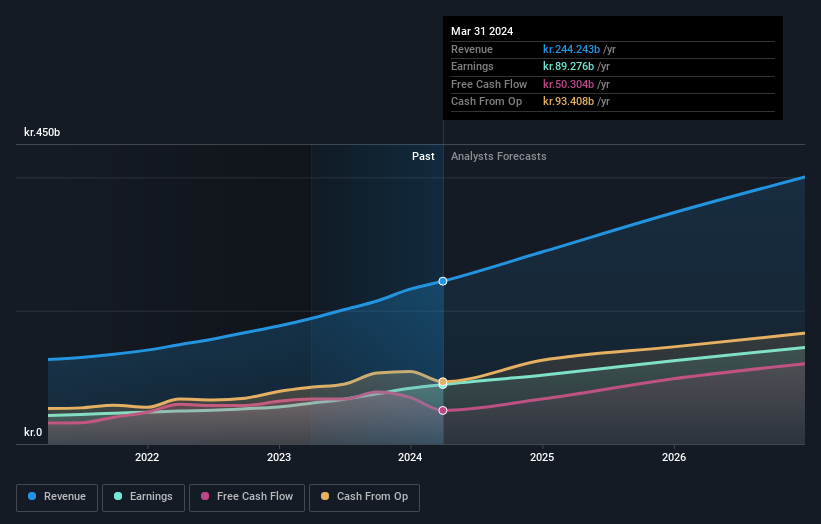The image size is (821, 524).
Task: Select the pink Free Cash Flow data point
Action: [443, 410]
